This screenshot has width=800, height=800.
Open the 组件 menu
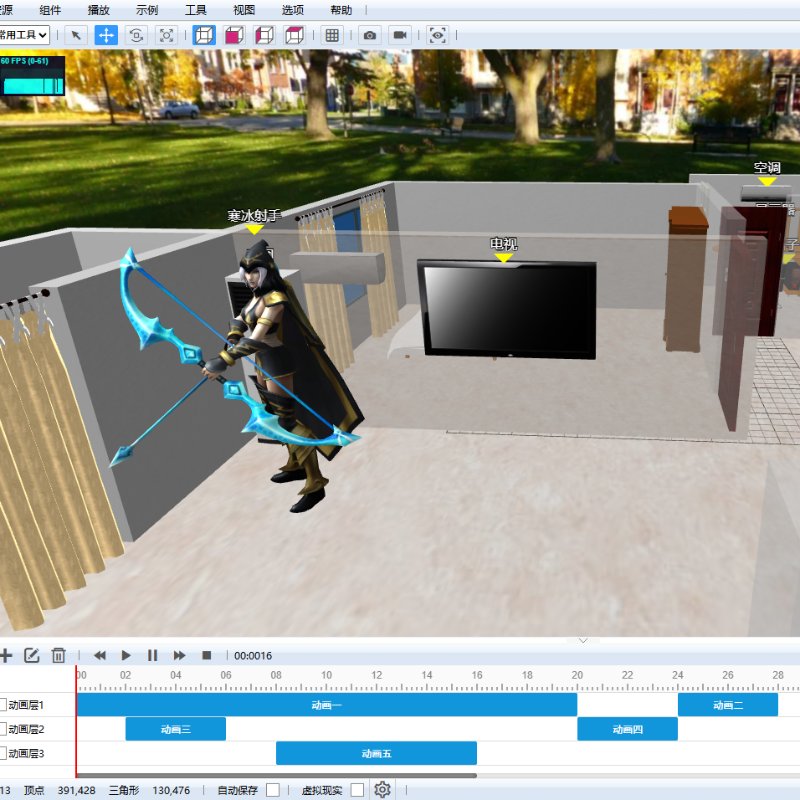[50, 10]
